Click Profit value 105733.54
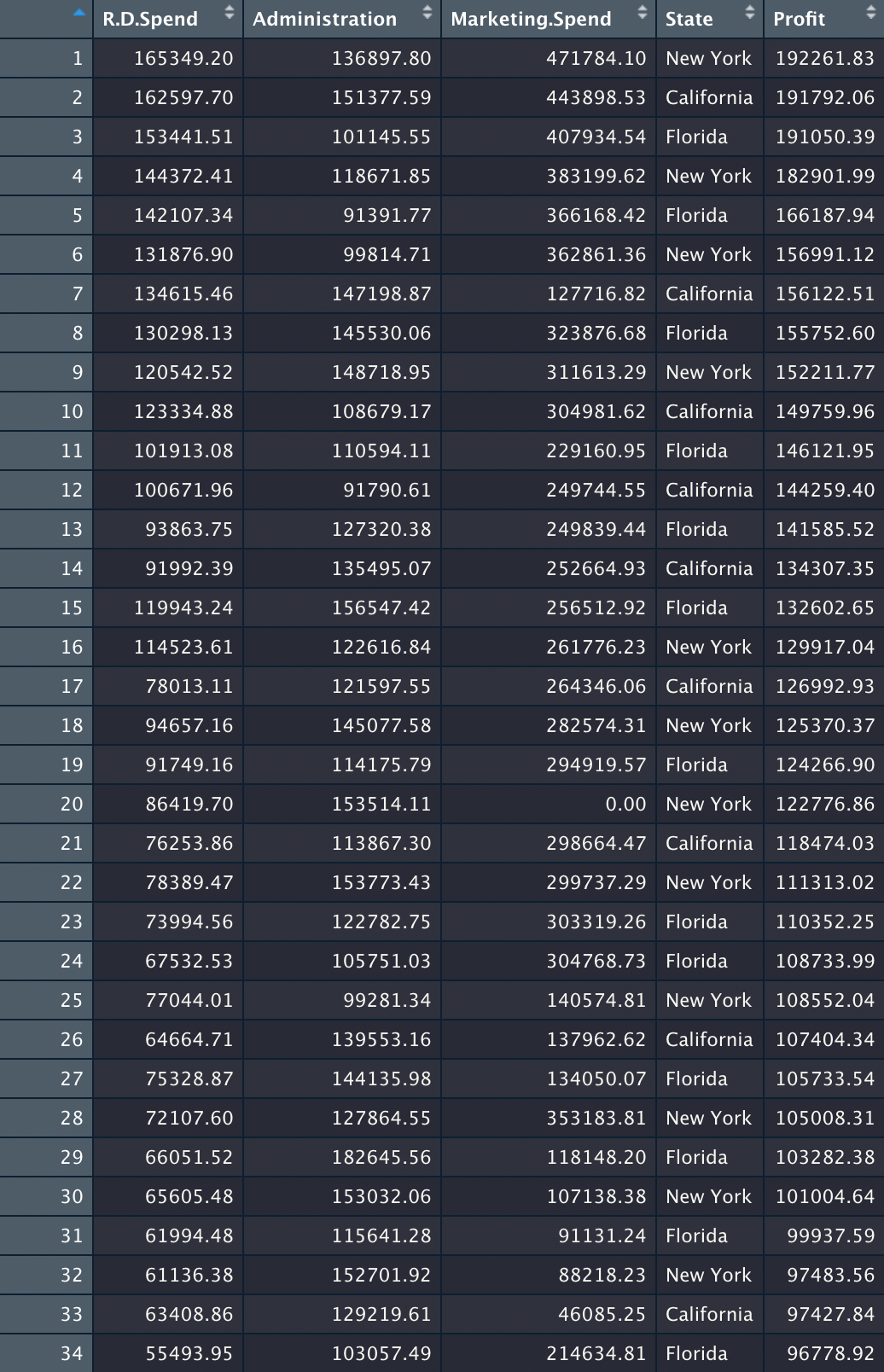884x1372 pixels. (825, 1078)
